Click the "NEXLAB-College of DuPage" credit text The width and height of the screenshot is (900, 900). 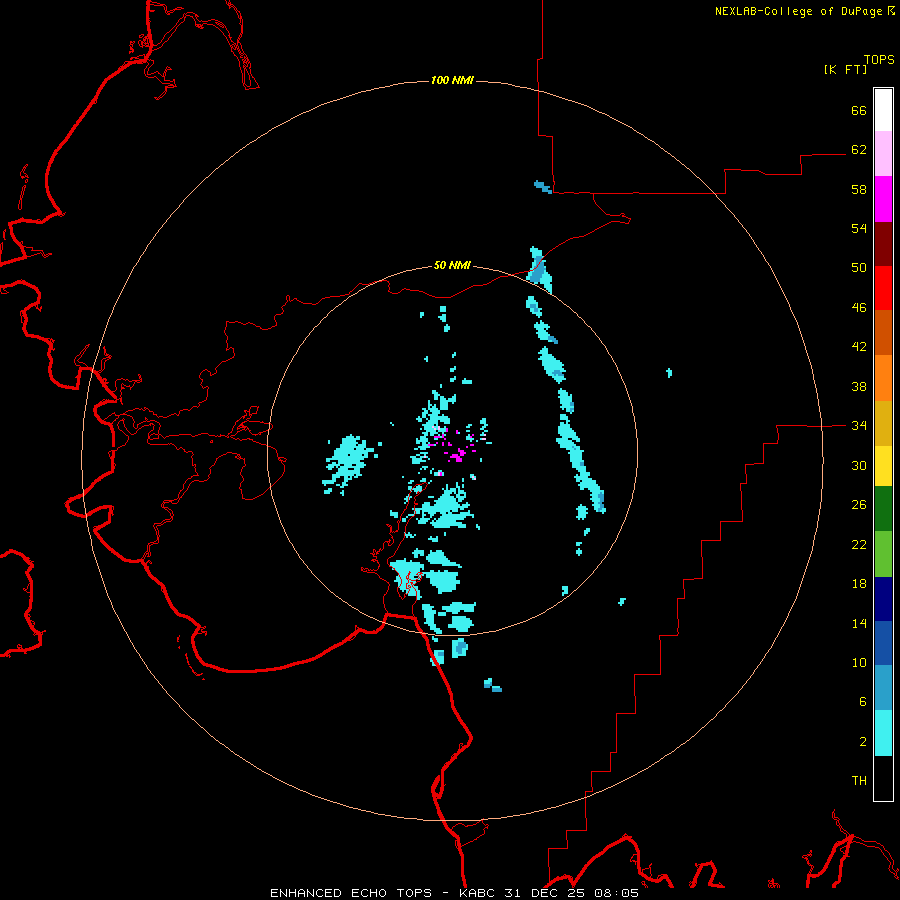point(798,11)
